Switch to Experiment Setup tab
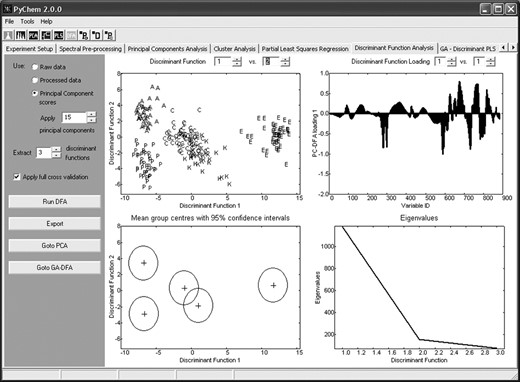The image size is (520, 382). 29,49
